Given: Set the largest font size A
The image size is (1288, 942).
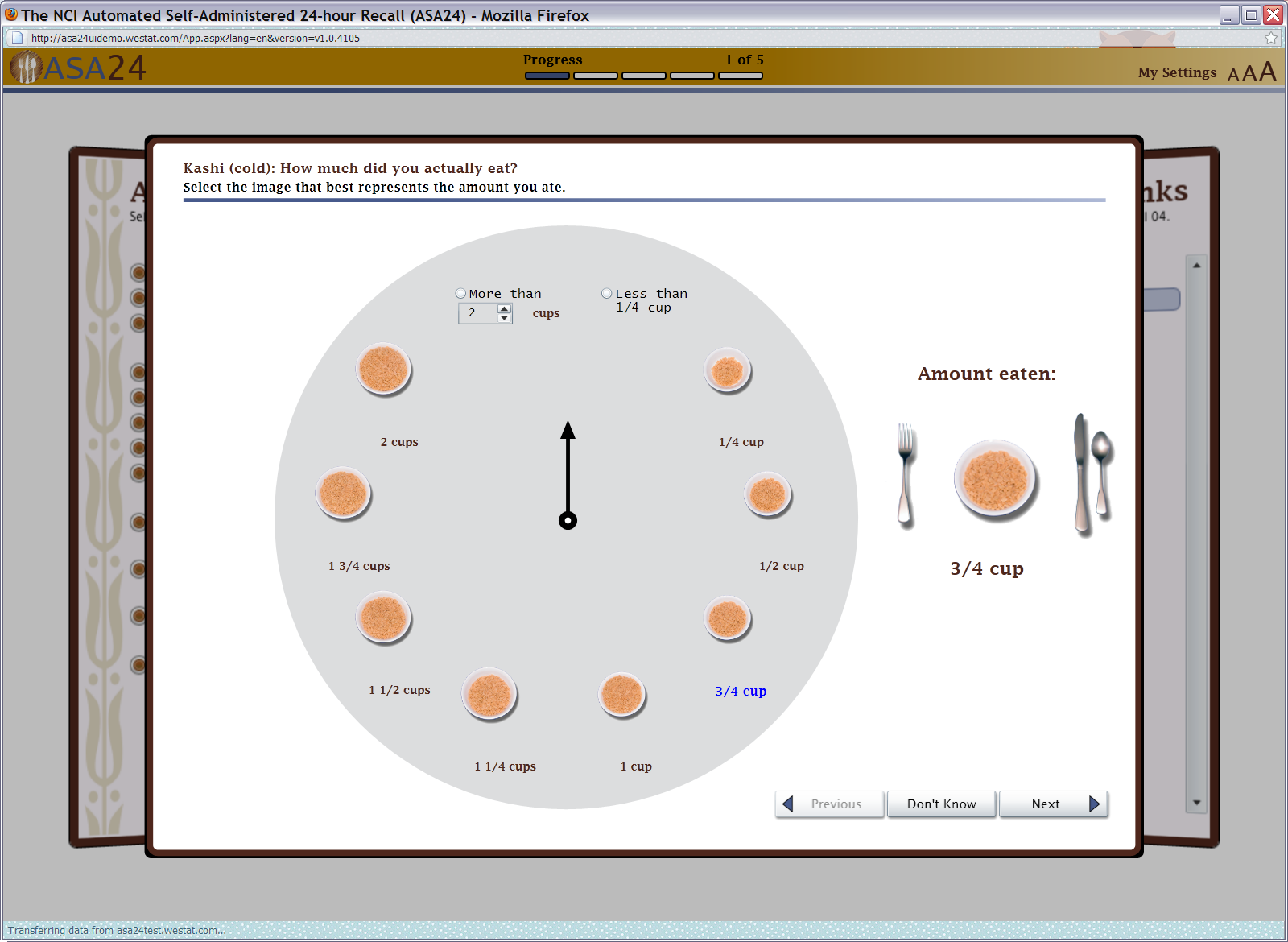Looking at the screenshot, I should click(1268, 72).
